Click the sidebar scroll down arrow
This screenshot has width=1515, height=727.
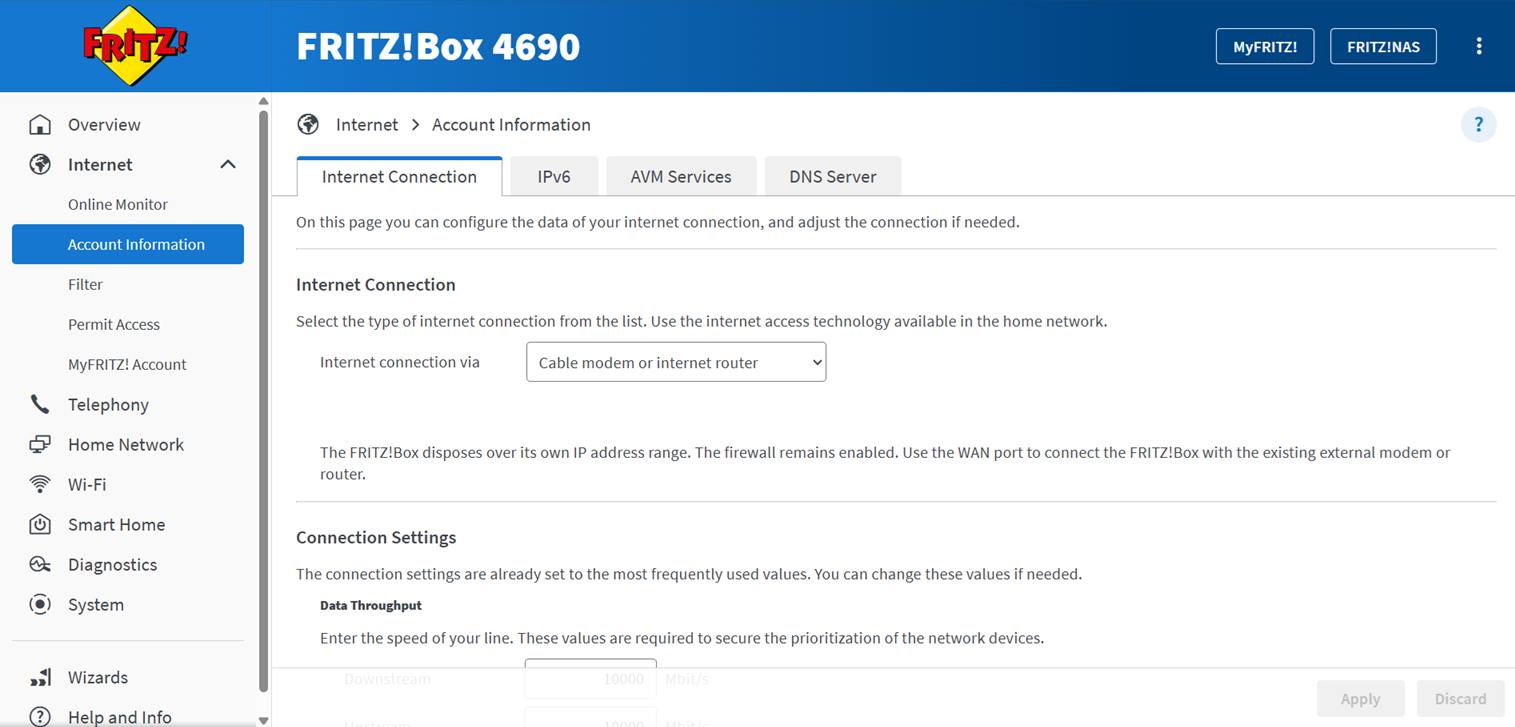pyautogui.click(x=263, y=720)
